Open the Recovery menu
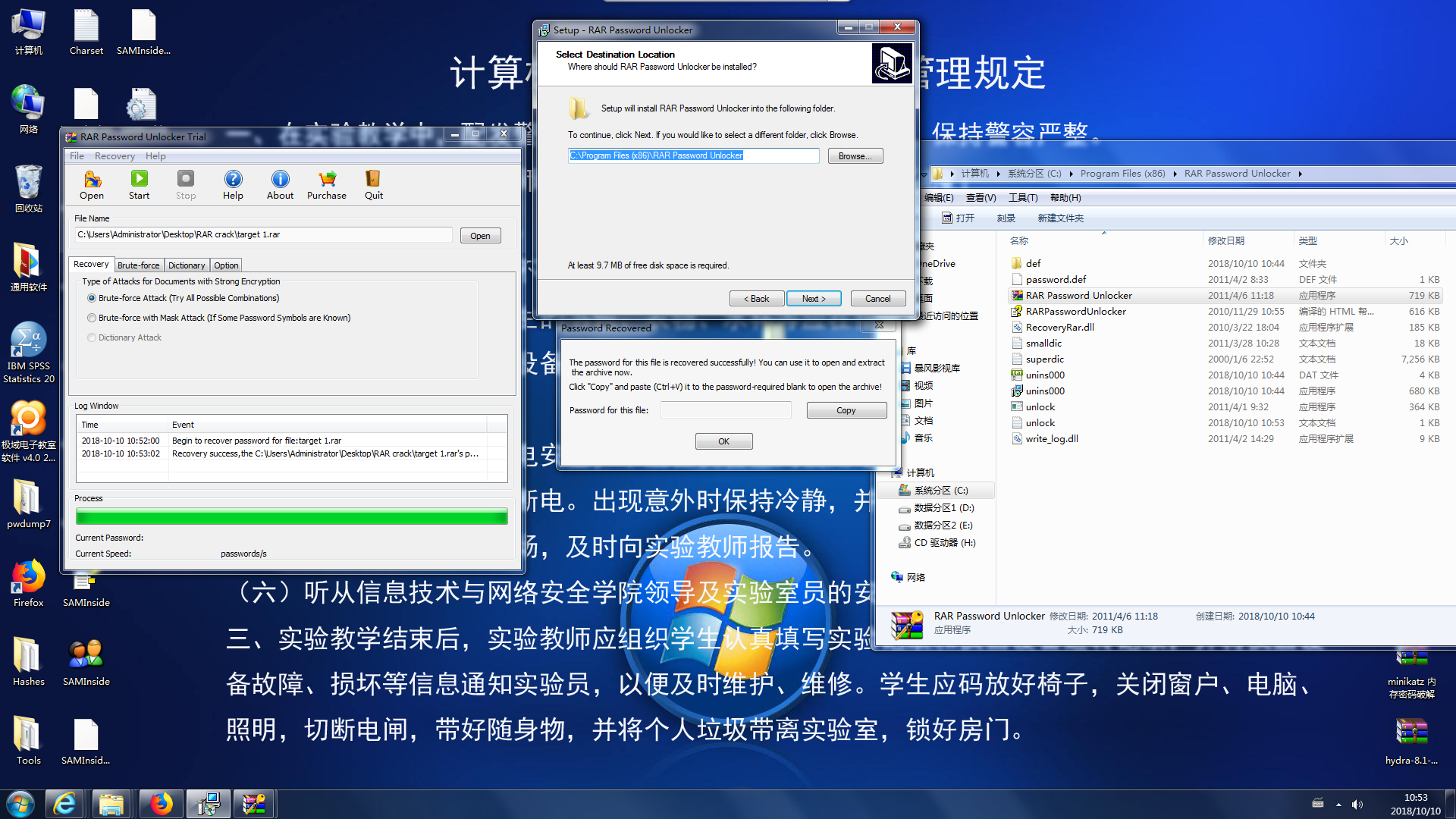The width and height of the screenshot is (1456, 819). pyautogui.click(x=115, y=156)
